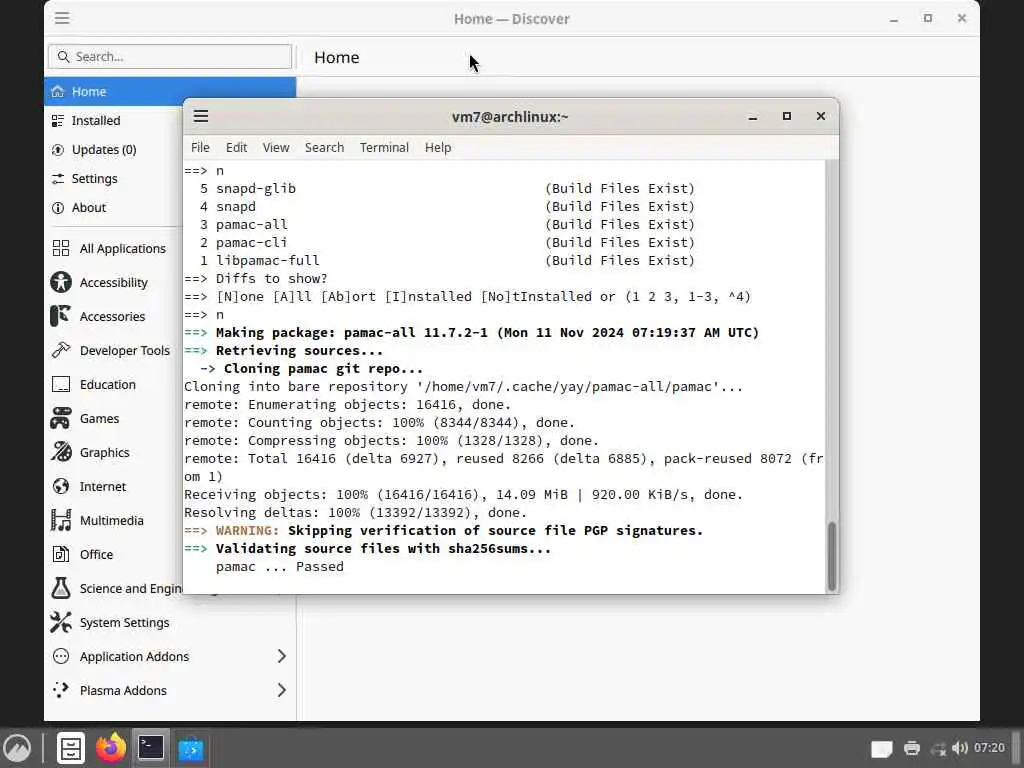Click the Discover sidebar Installed label
Image resolution: width=1024 pixels, height=768 pixels.
tap(96, 121)
